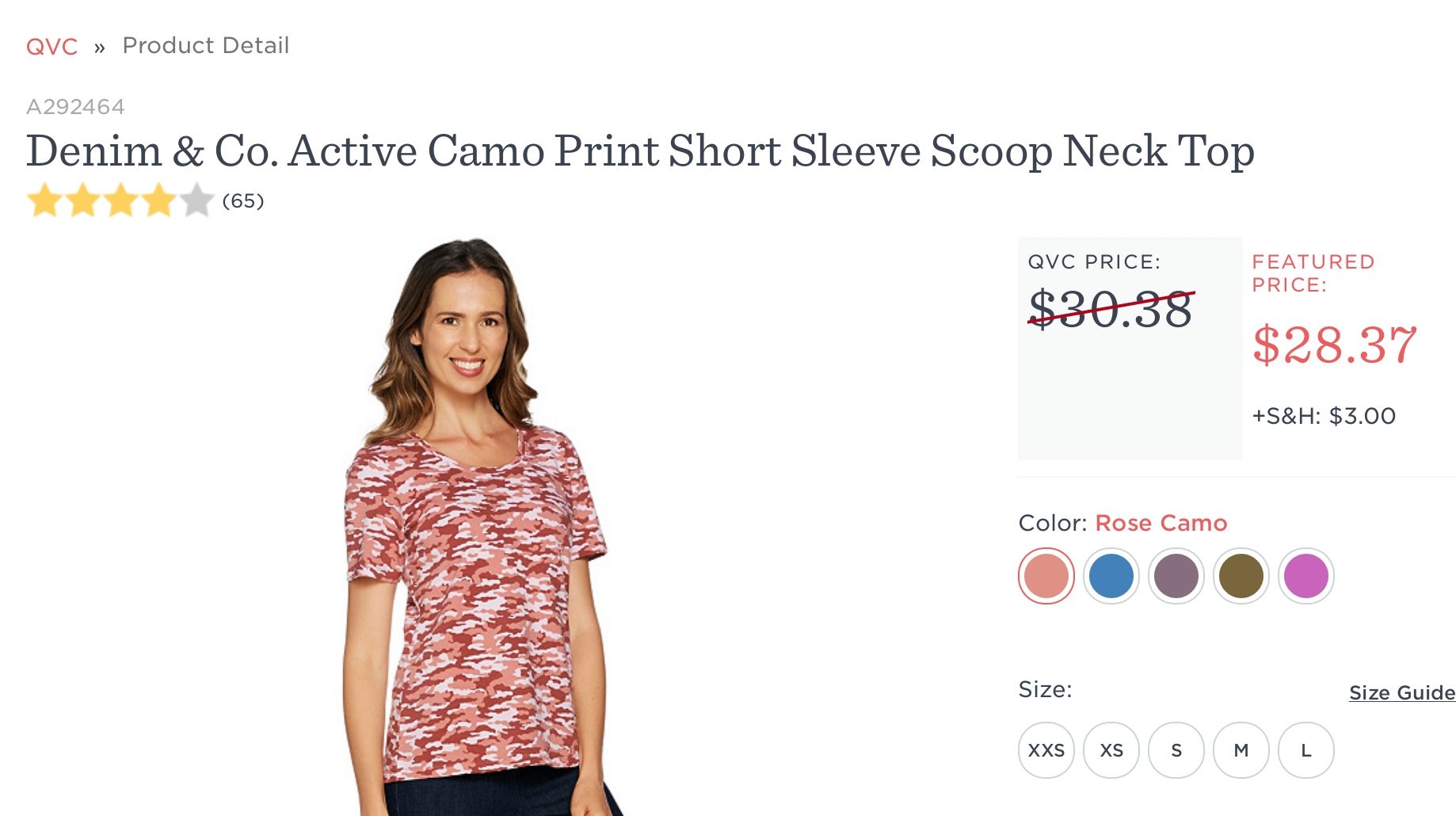Select size L
The width and height of the screenshot is (1456, 816).
1305,750
